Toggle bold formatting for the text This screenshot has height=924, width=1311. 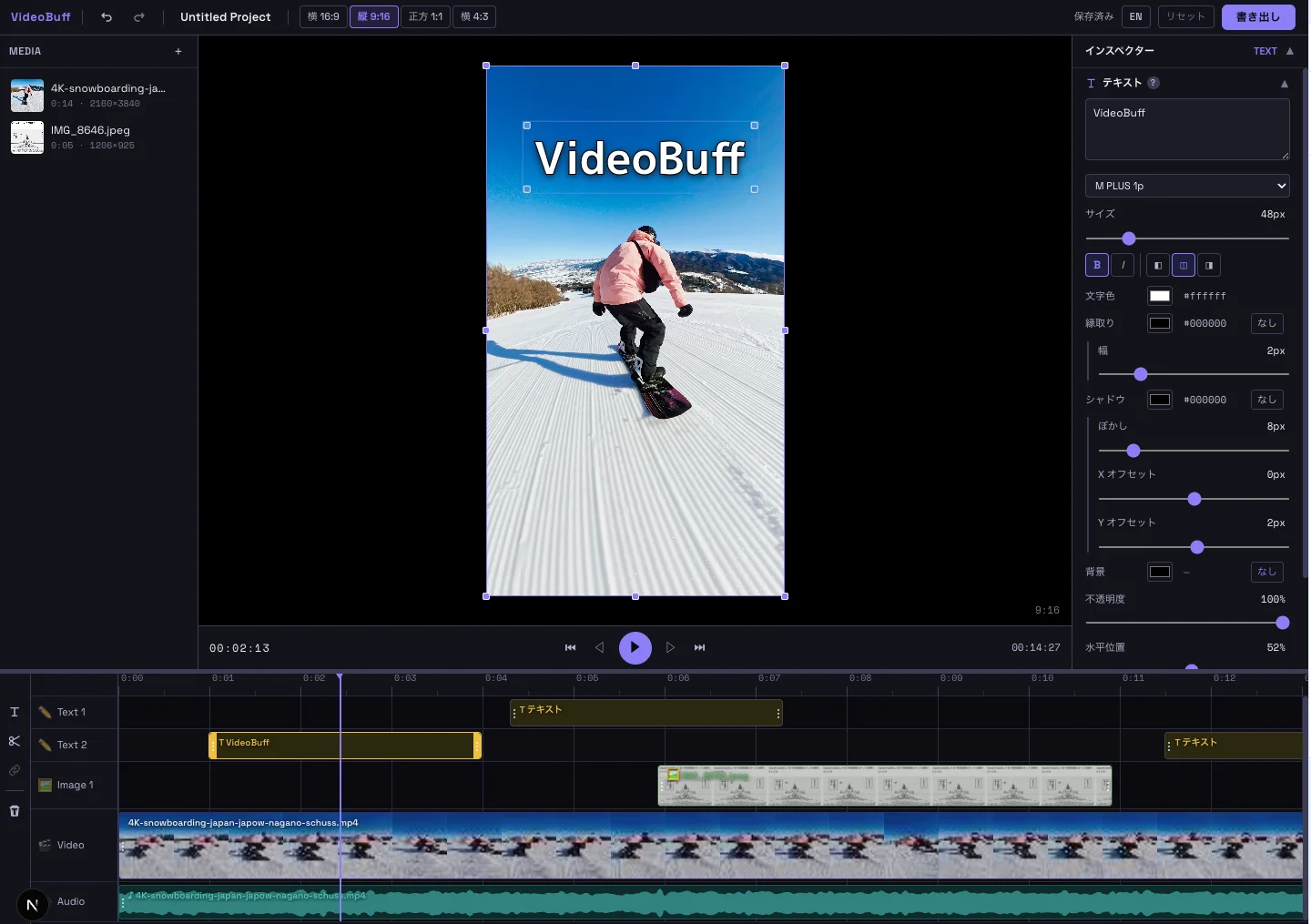(x=1096, y=265)
